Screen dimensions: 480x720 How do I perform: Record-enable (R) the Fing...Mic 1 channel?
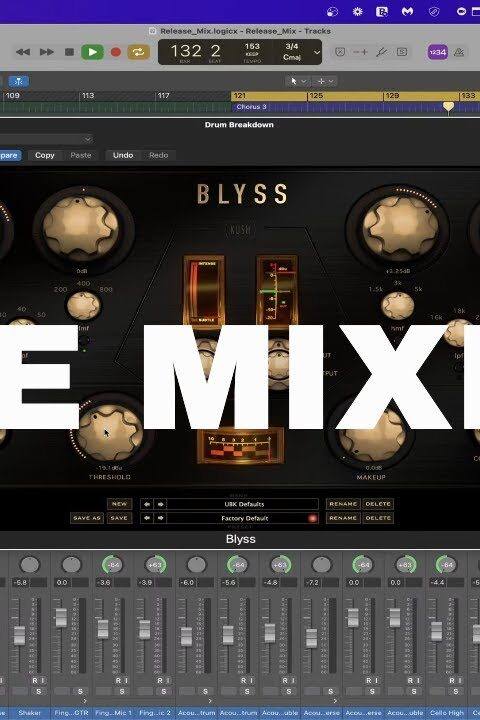tap(118, 681)
